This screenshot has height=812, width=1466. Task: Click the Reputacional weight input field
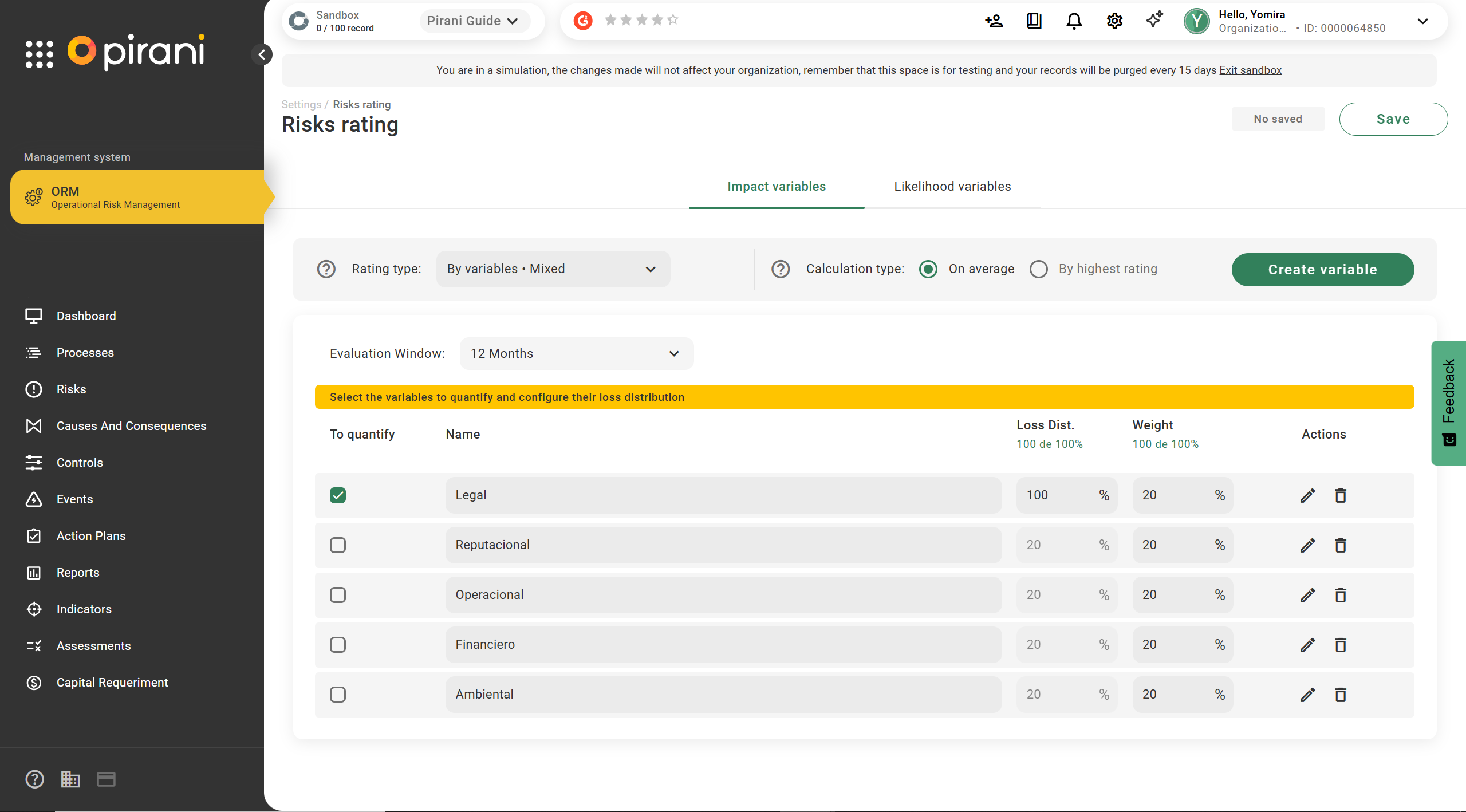click(x=1174, y=545)
